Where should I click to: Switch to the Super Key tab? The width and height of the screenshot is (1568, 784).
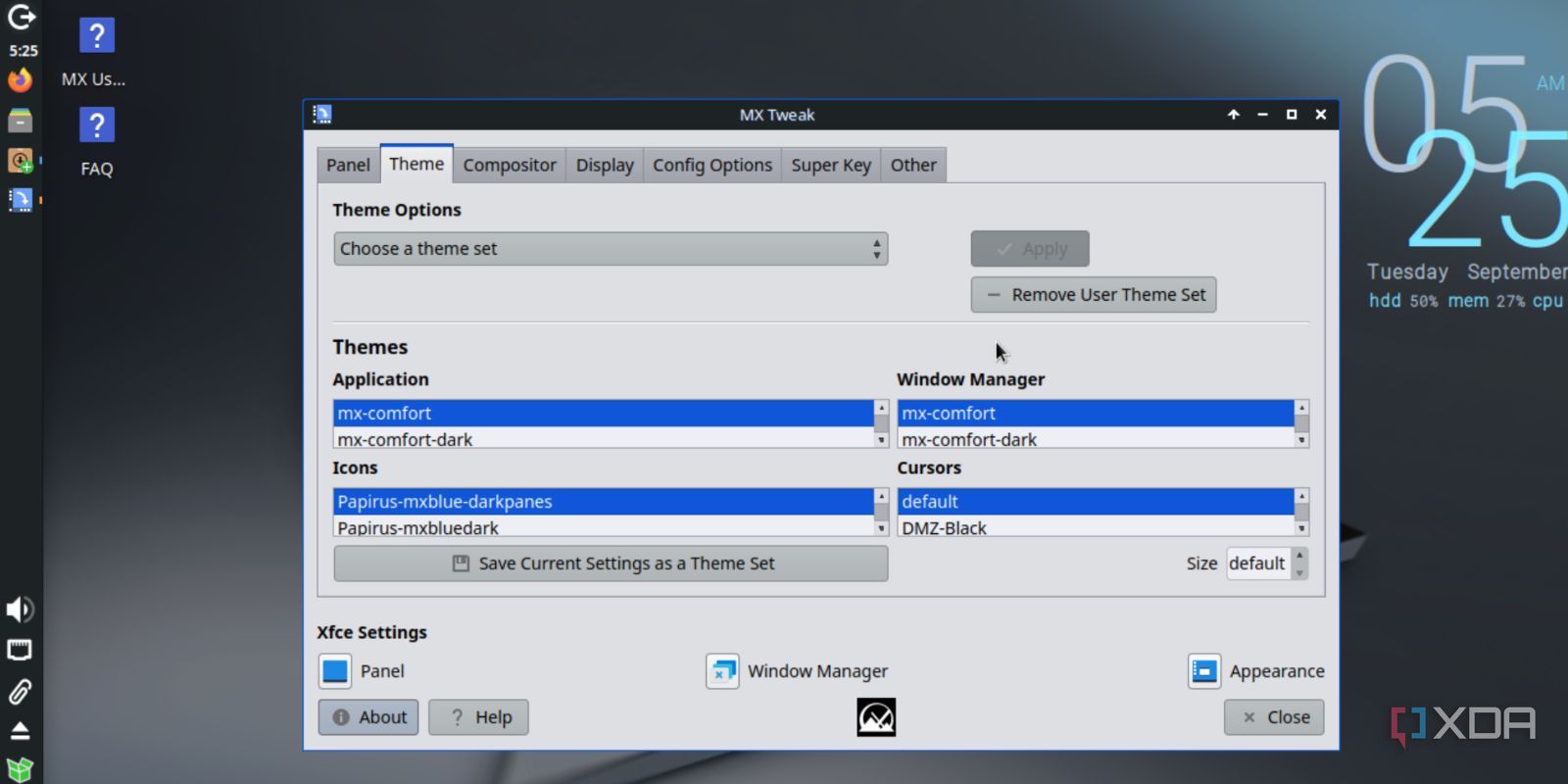click(831, 165)
